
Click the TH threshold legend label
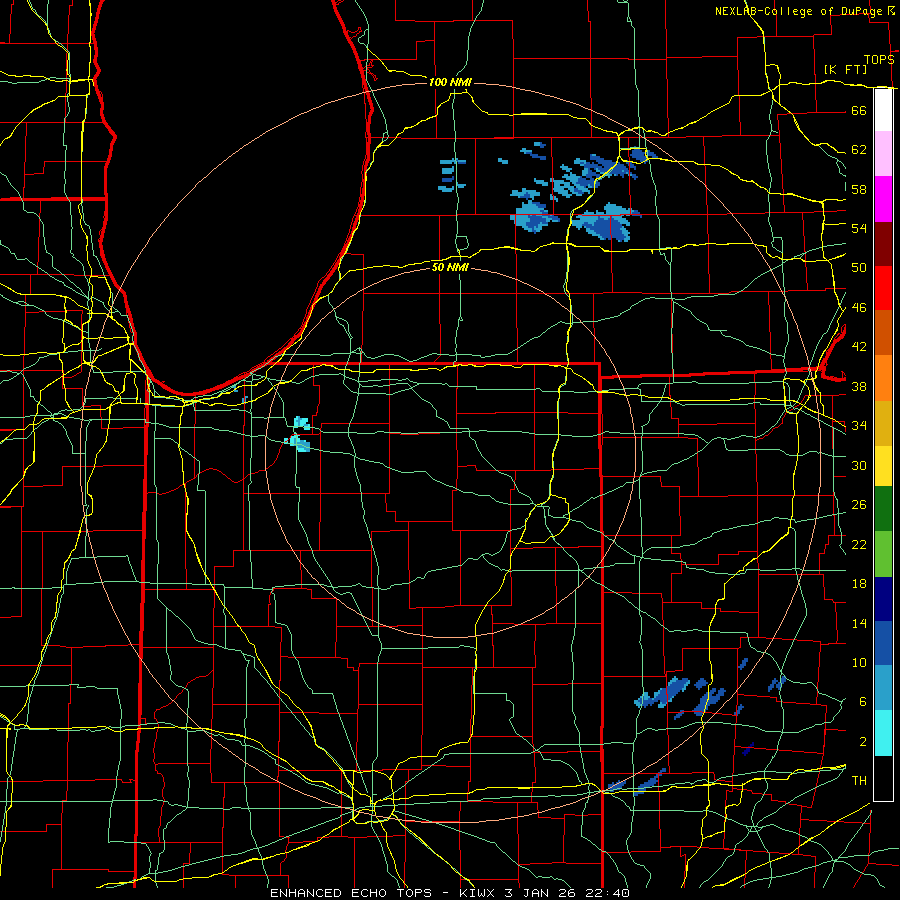[859, 781]
